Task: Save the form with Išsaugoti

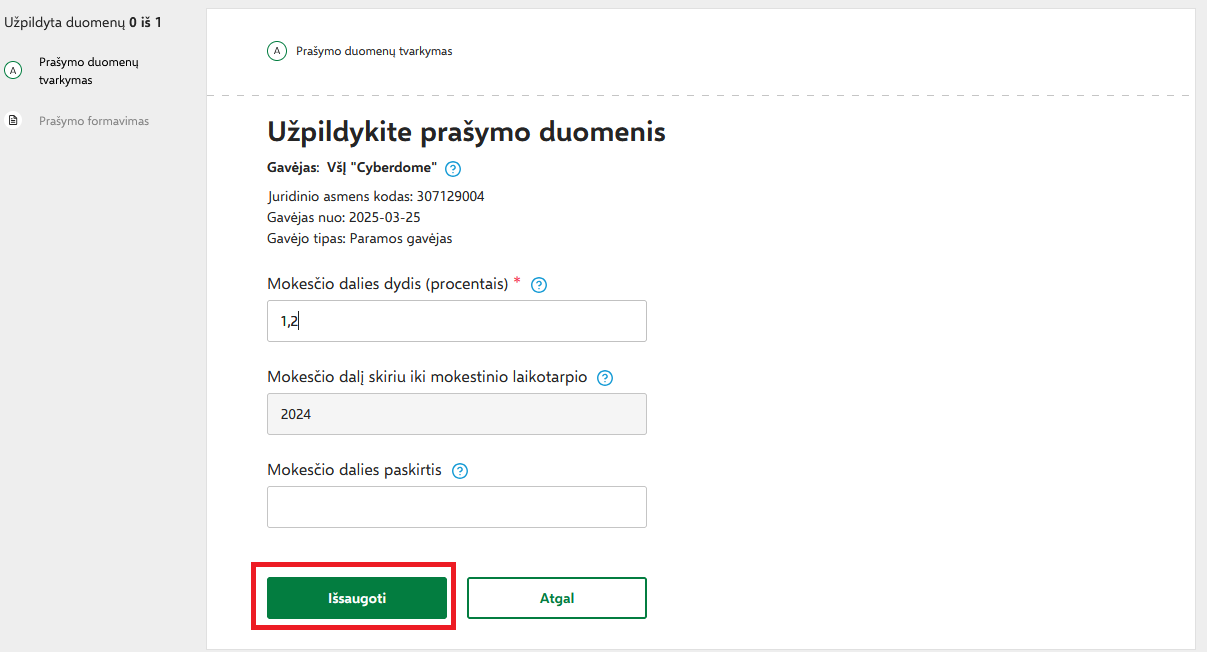Action: (356, 598)
